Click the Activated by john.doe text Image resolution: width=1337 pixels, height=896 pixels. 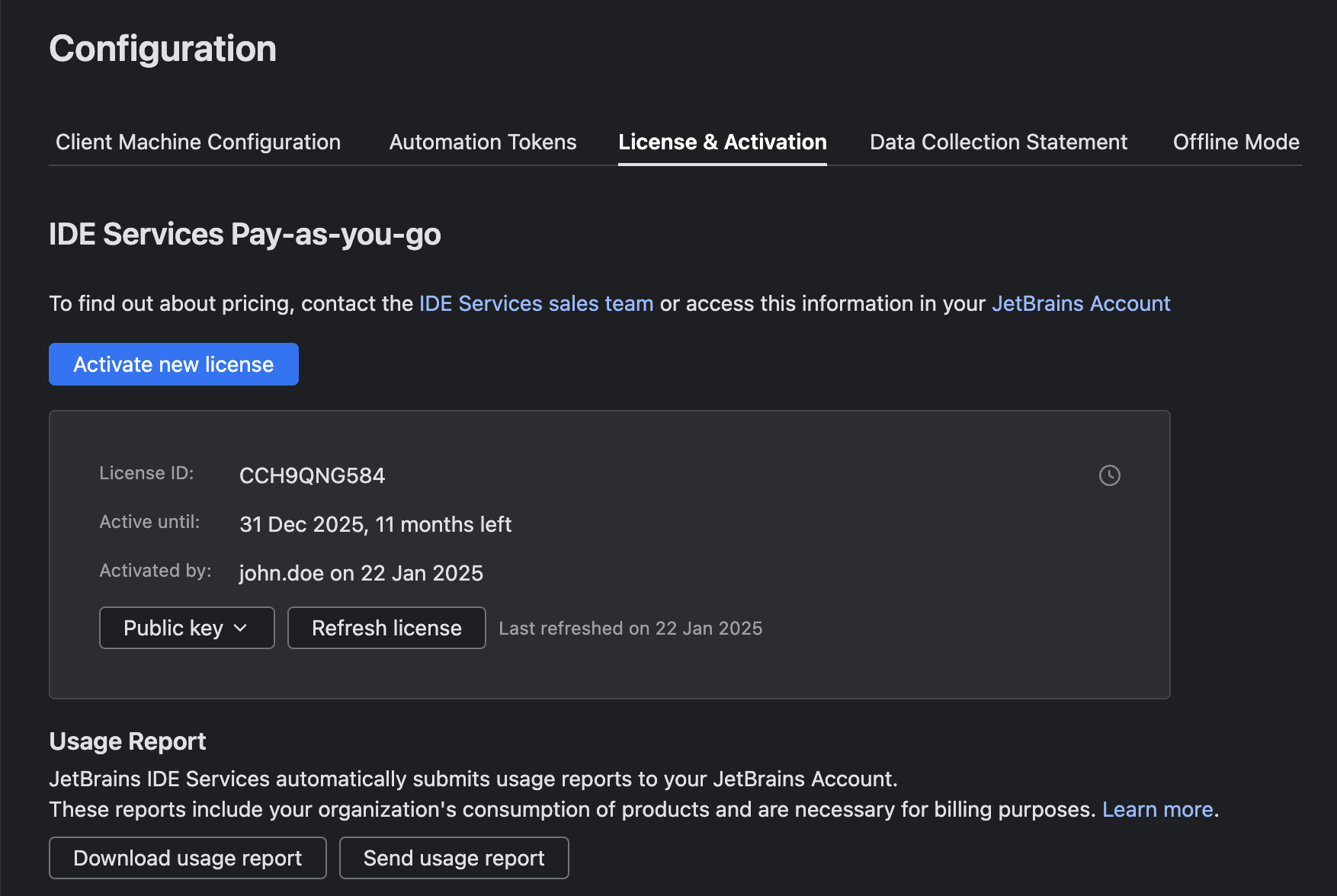pos(361,573)
